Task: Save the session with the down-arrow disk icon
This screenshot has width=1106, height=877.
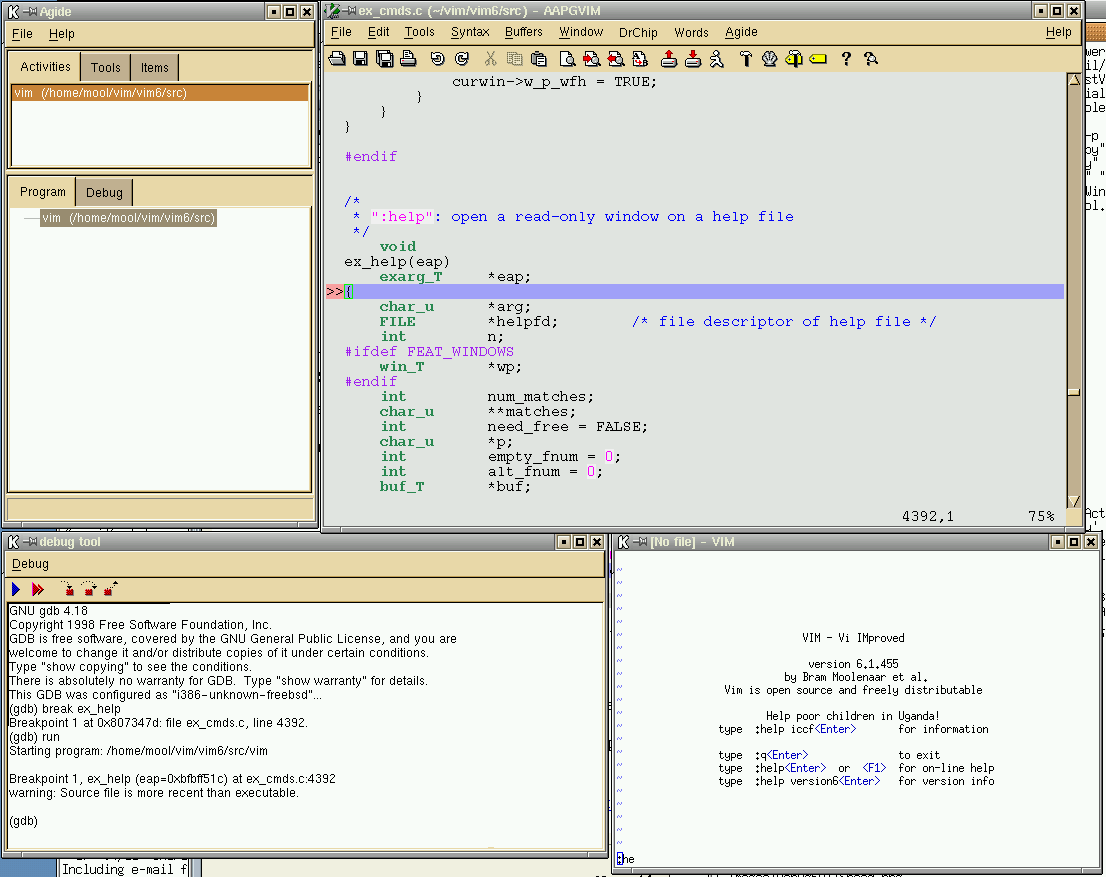Action: pyautogui.click(x=693, y=59)
